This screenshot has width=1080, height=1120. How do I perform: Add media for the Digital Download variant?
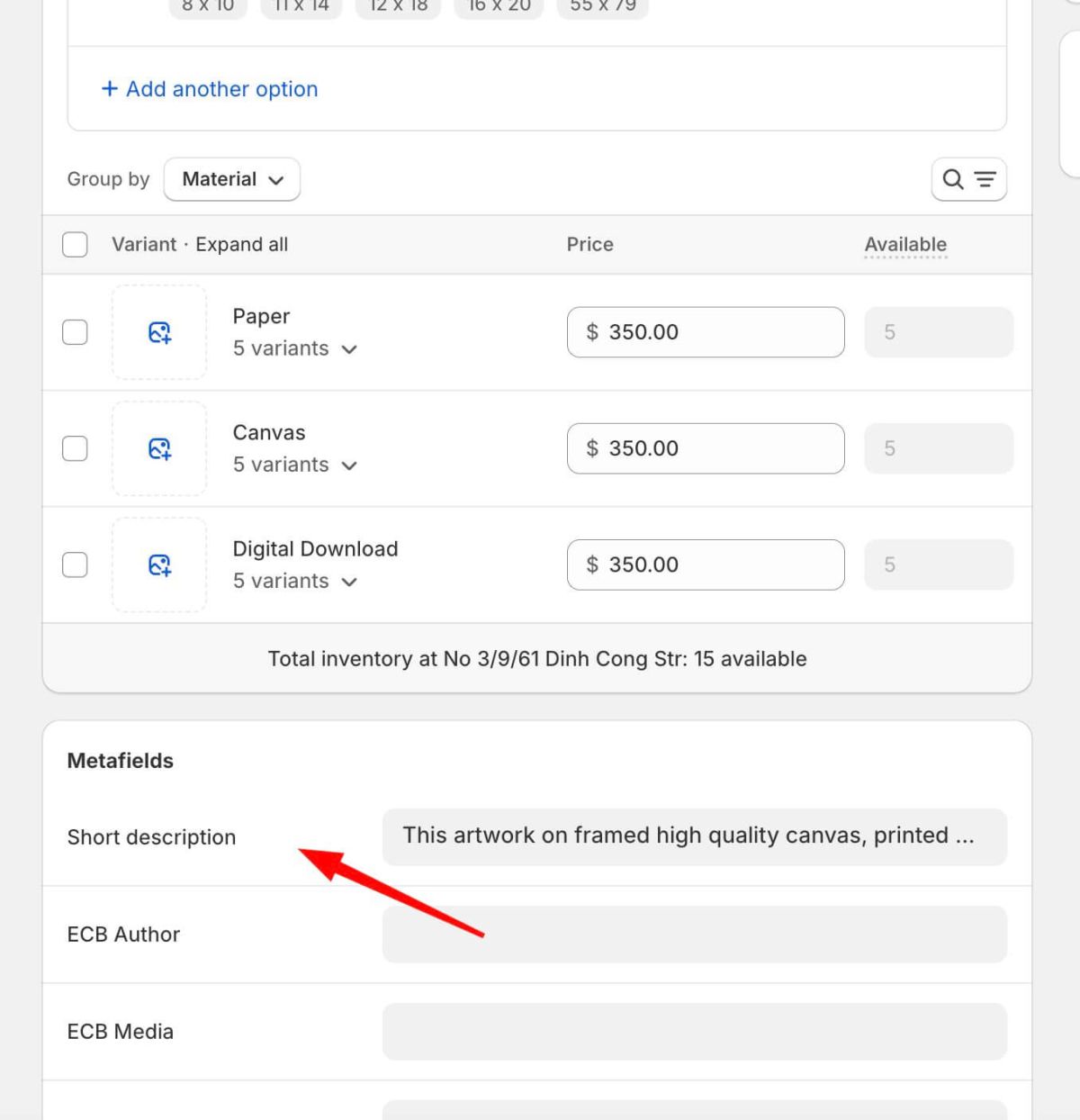pyautogui.click(x=159, y=565)
